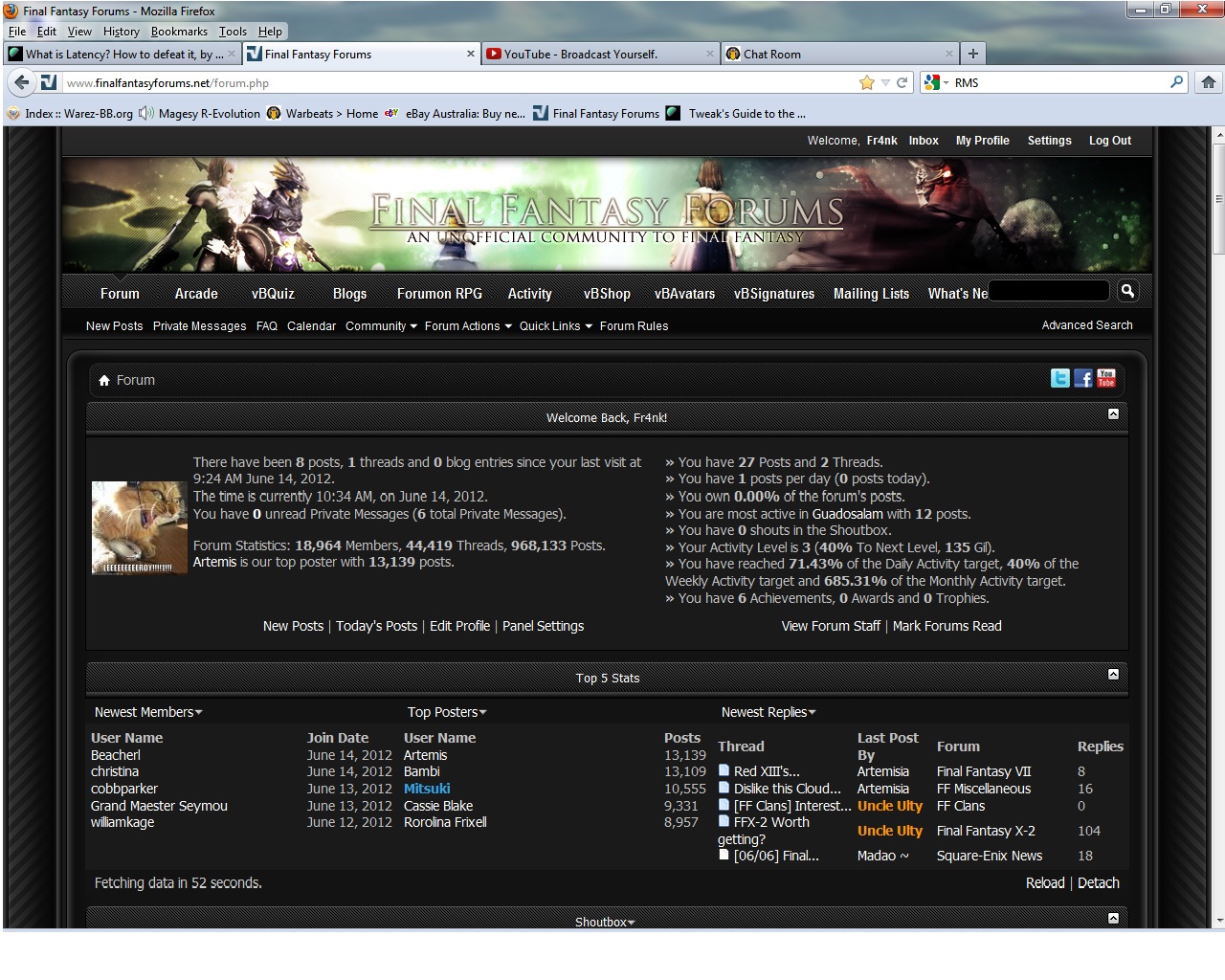Close the Chat Room tab
The image size is (1225, 980).
click(949, 54)
